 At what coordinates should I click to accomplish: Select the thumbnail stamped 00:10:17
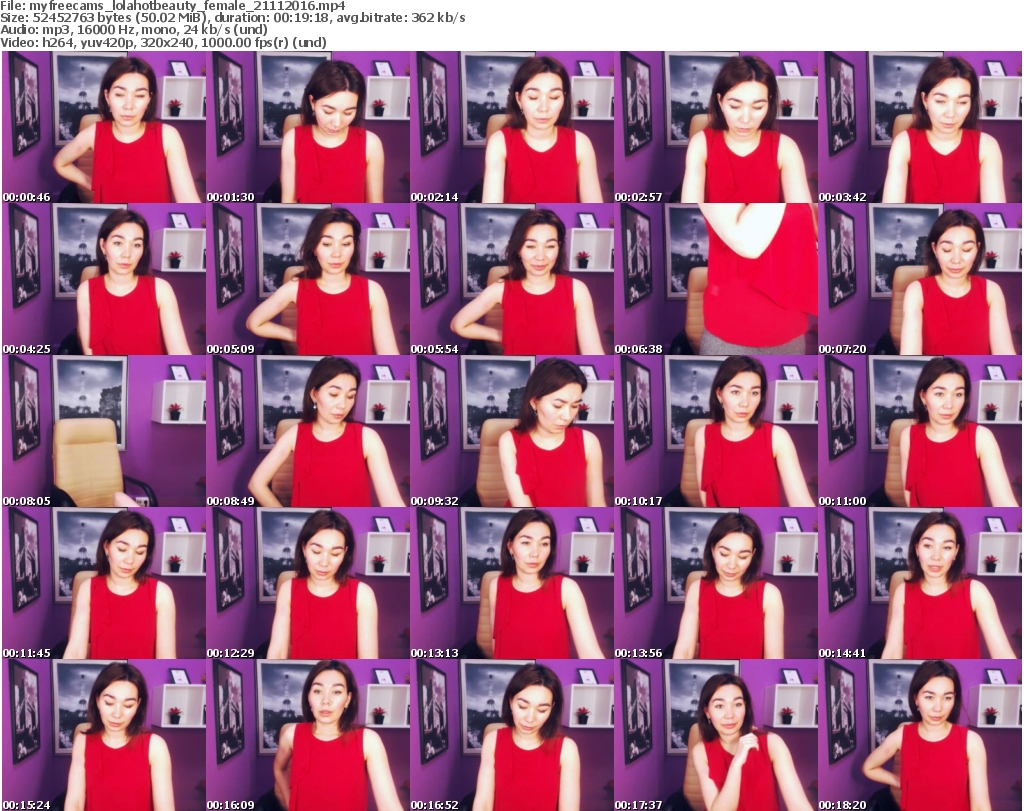point(716,432)
